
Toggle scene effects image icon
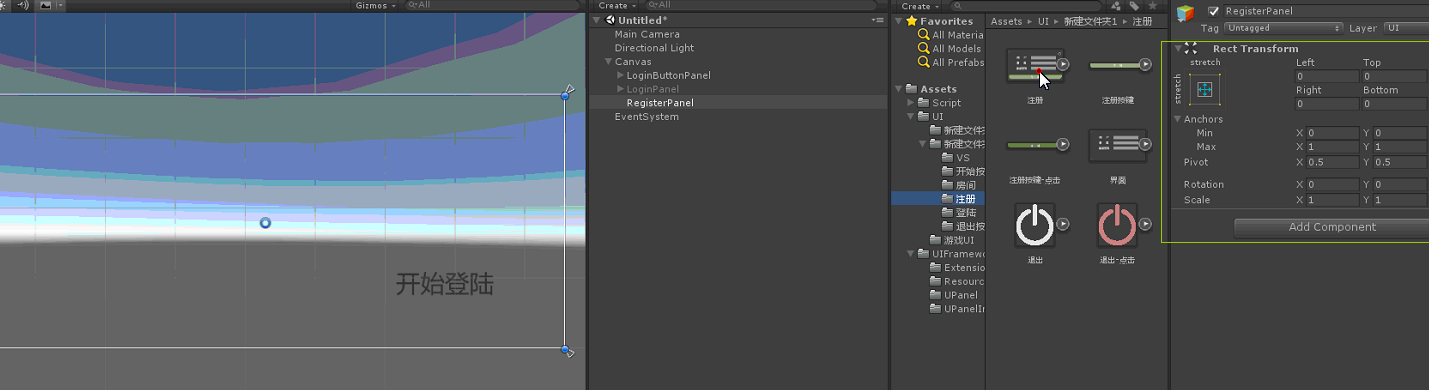(46, 5)
